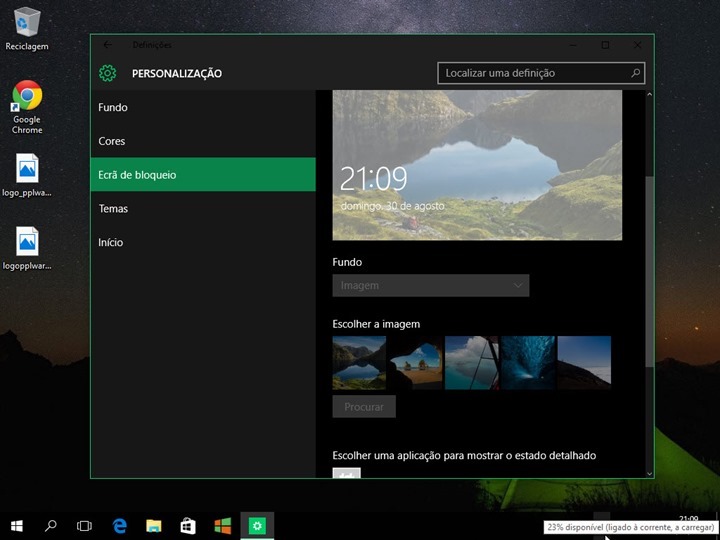
Task: Select Ecrã de bloqueio section
Action: [x=203, y=174]
